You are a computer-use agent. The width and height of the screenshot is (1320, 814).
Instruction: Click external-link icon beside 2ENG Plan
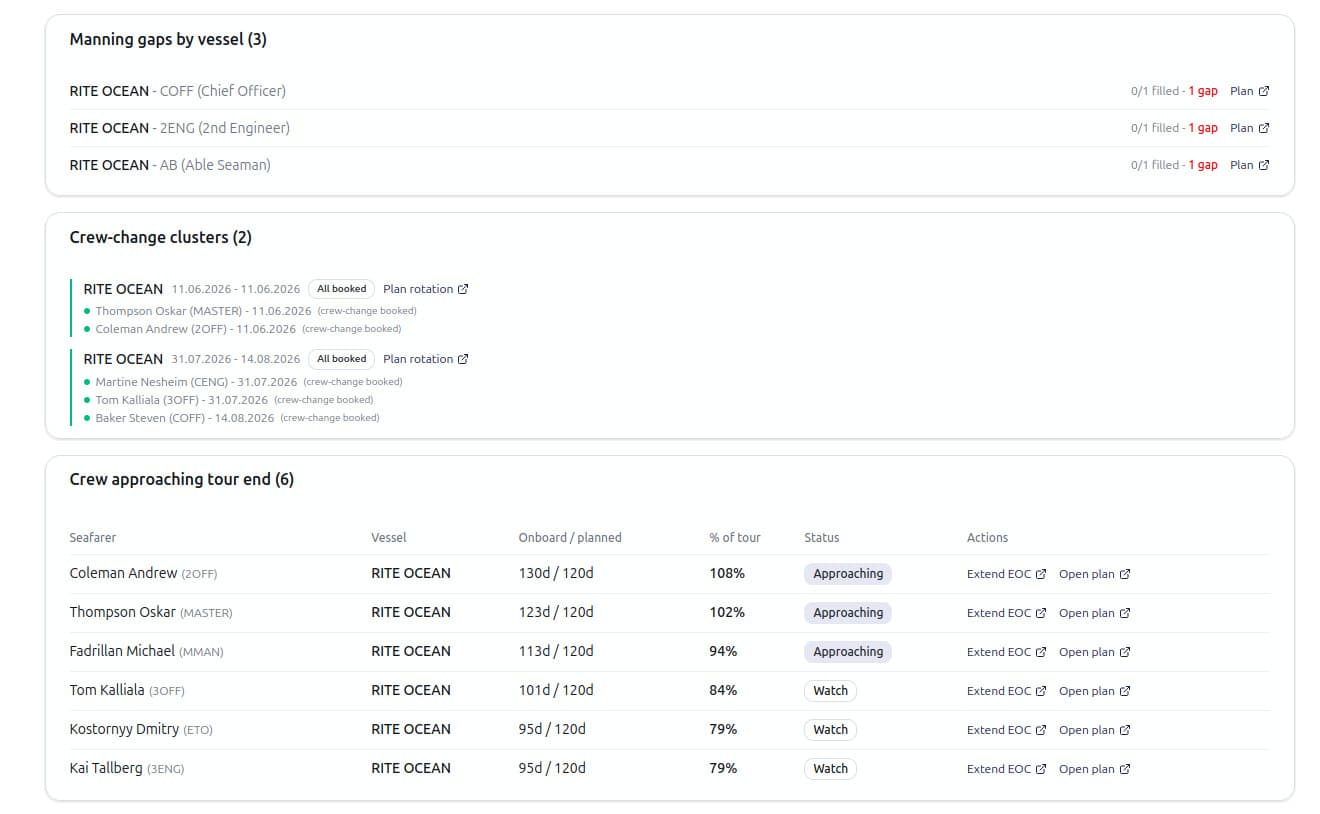point(1264,128)
